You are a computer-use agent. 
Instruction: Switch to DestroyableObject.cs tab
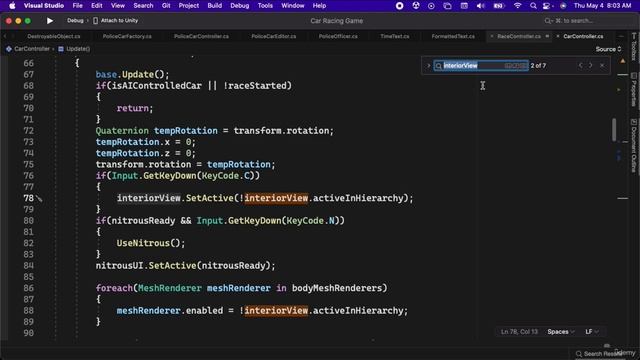(x=54, y=36)
